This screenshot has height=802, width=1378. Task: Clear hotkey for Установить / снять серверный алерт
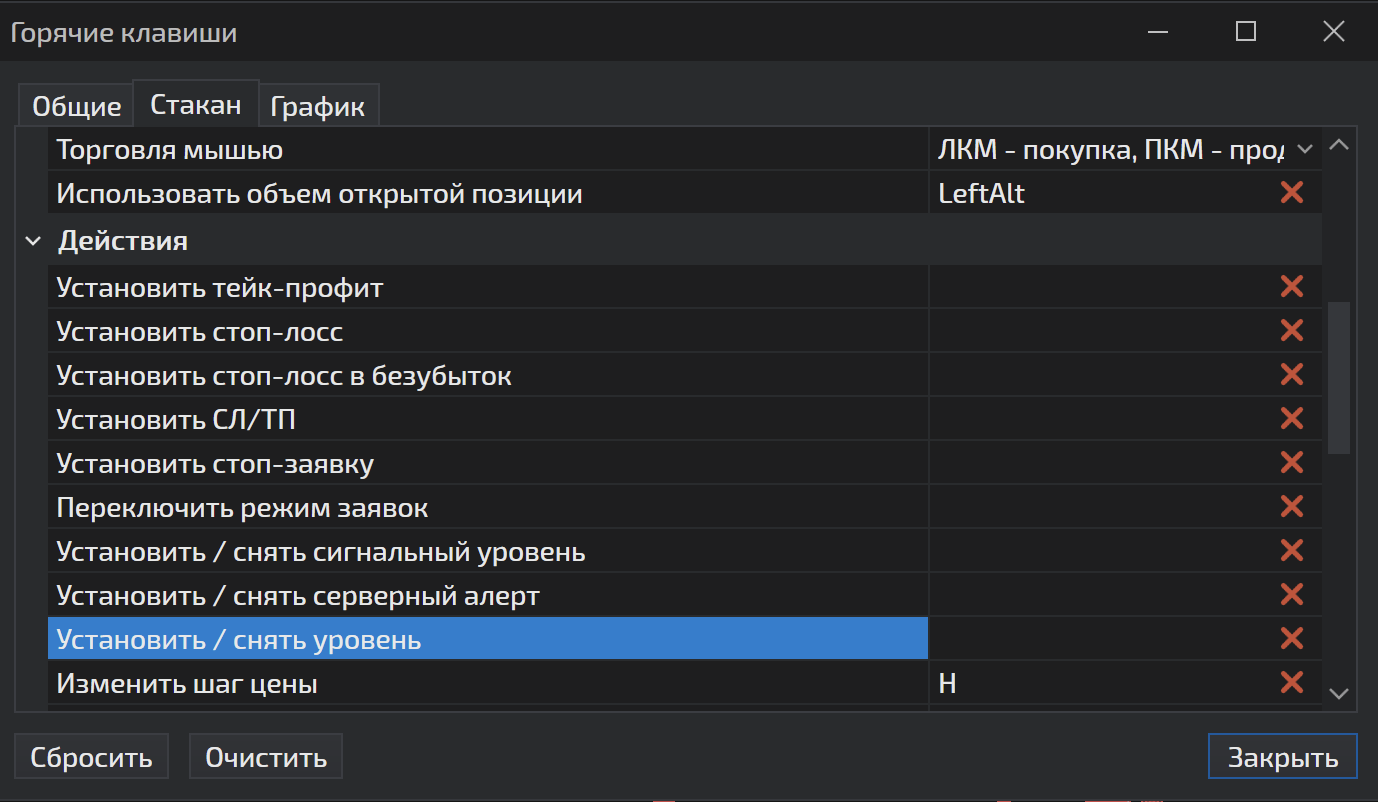[x=1291, y=595]
